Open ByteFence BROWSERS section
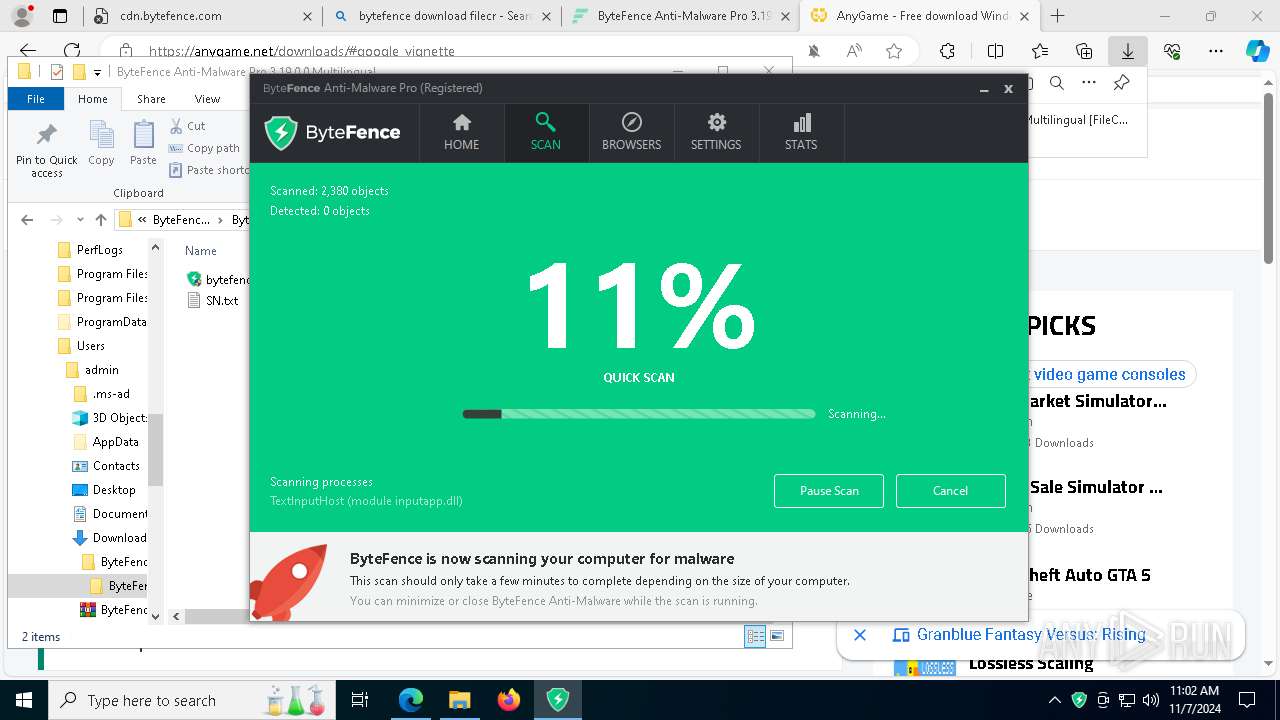The width and height of the screenshot is (1280, 720). pyautogui.click(x=631, y=132)
